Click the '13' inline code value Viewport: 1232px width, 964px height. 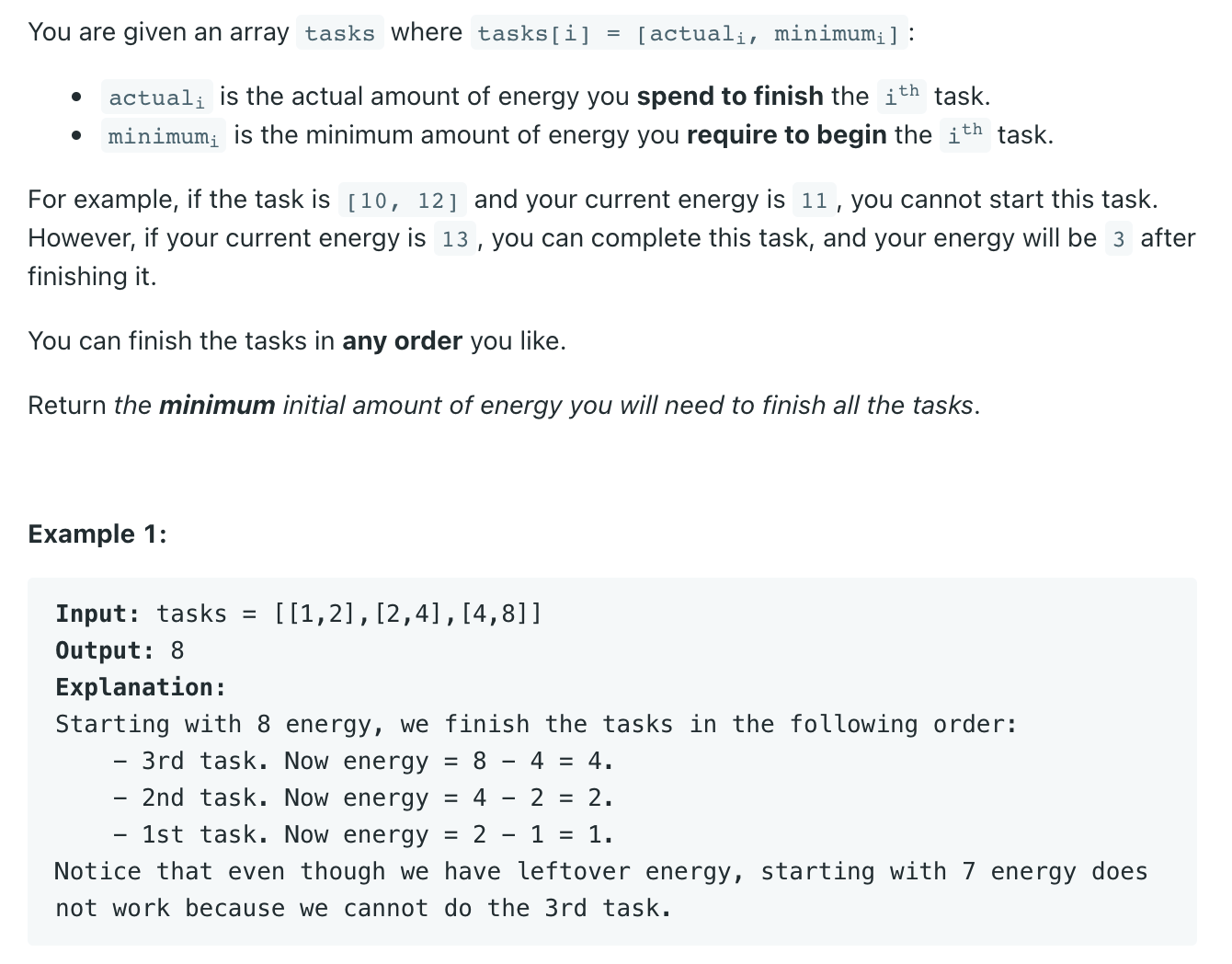(455, 239)
